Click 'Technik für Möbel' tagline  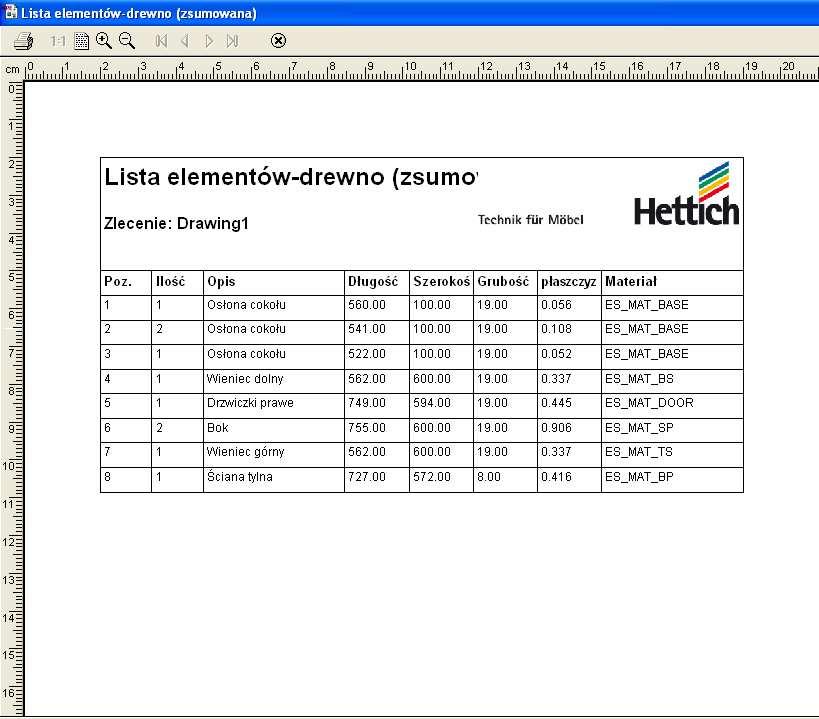click(x=531, y=219)
